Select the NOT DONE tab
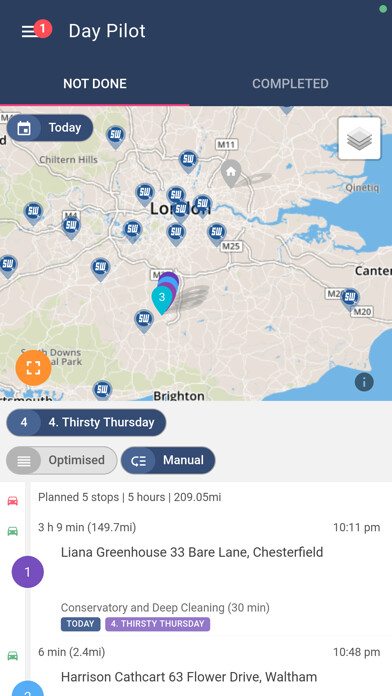 [x=95, y=83]
